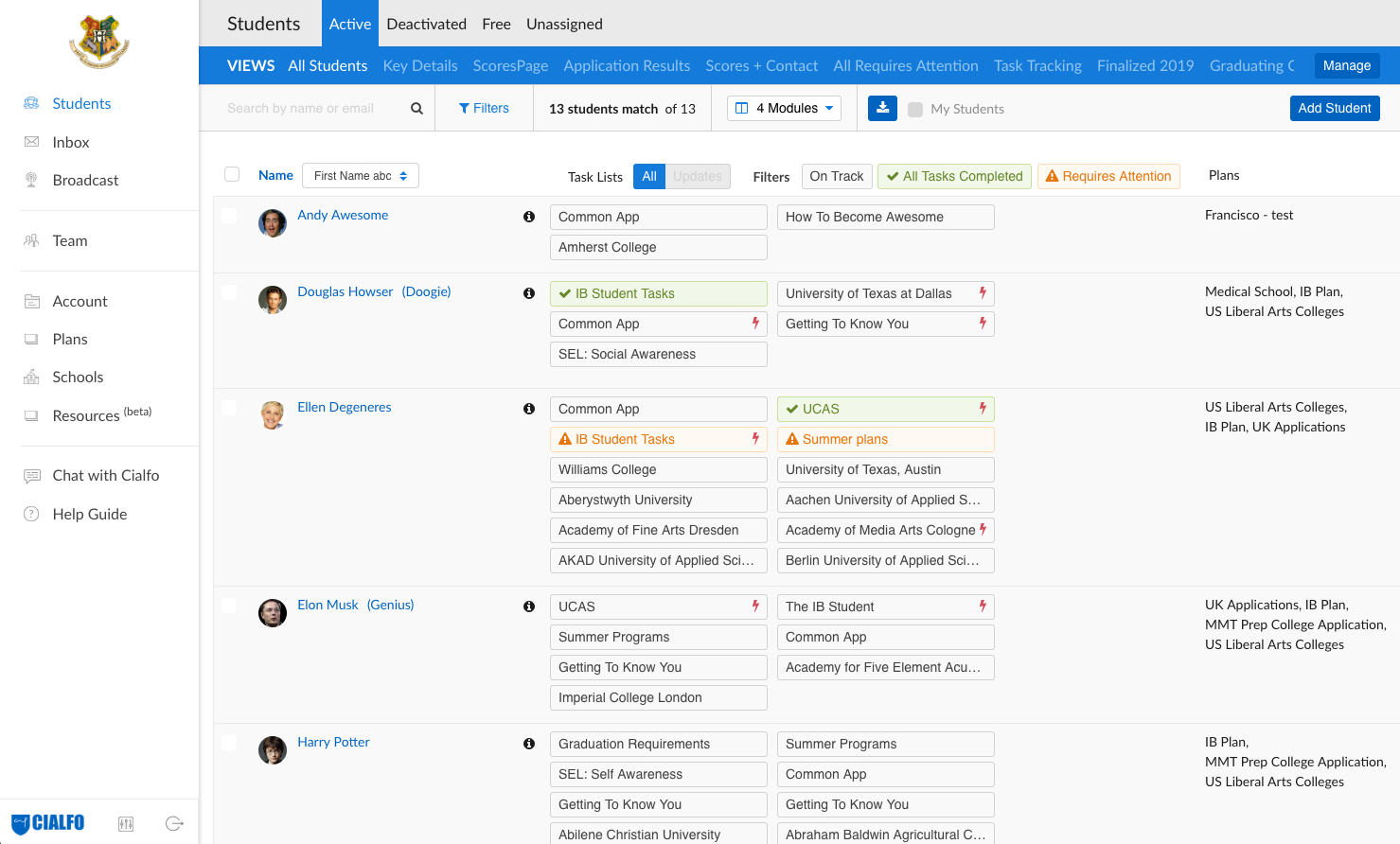Open Ellen Degeneres student profile link
The width and height of the screenshot is (1400, 844).
pos(344,407)
